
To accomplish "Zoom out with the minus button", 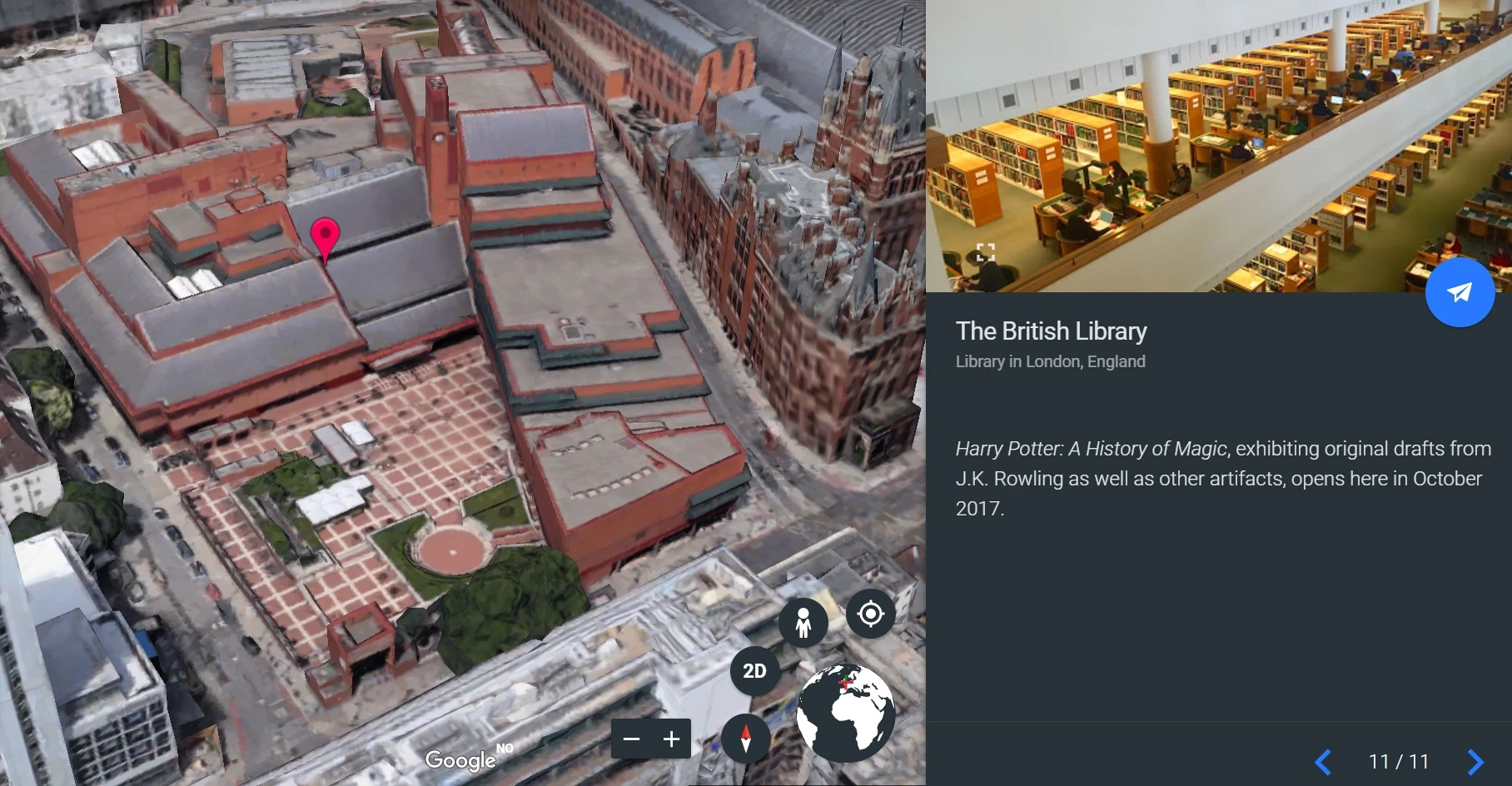I will tap(632, 739).
